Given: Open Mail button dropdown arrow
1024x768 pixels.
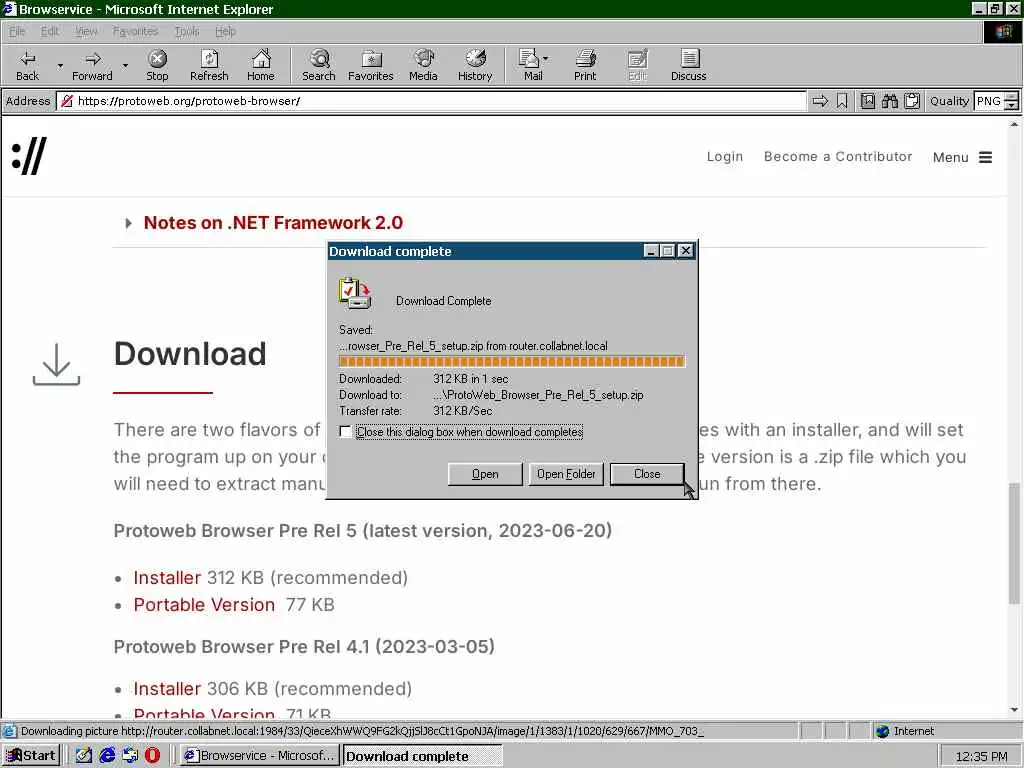Looking at the screenshot, I should click(545, 59).
